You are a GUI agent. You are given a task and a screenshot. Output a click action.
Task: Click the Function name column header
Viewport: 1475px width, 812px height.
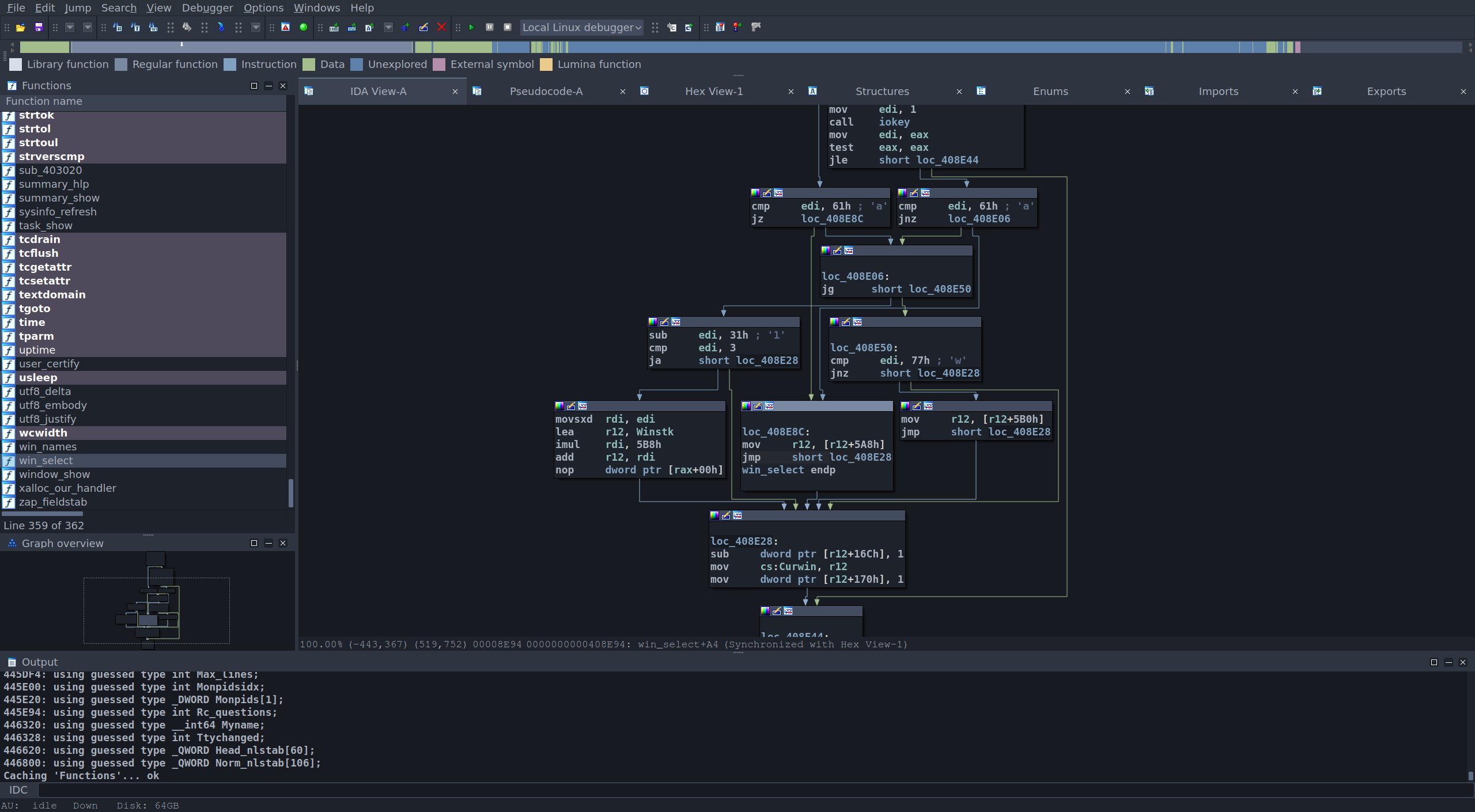point(44,101)
